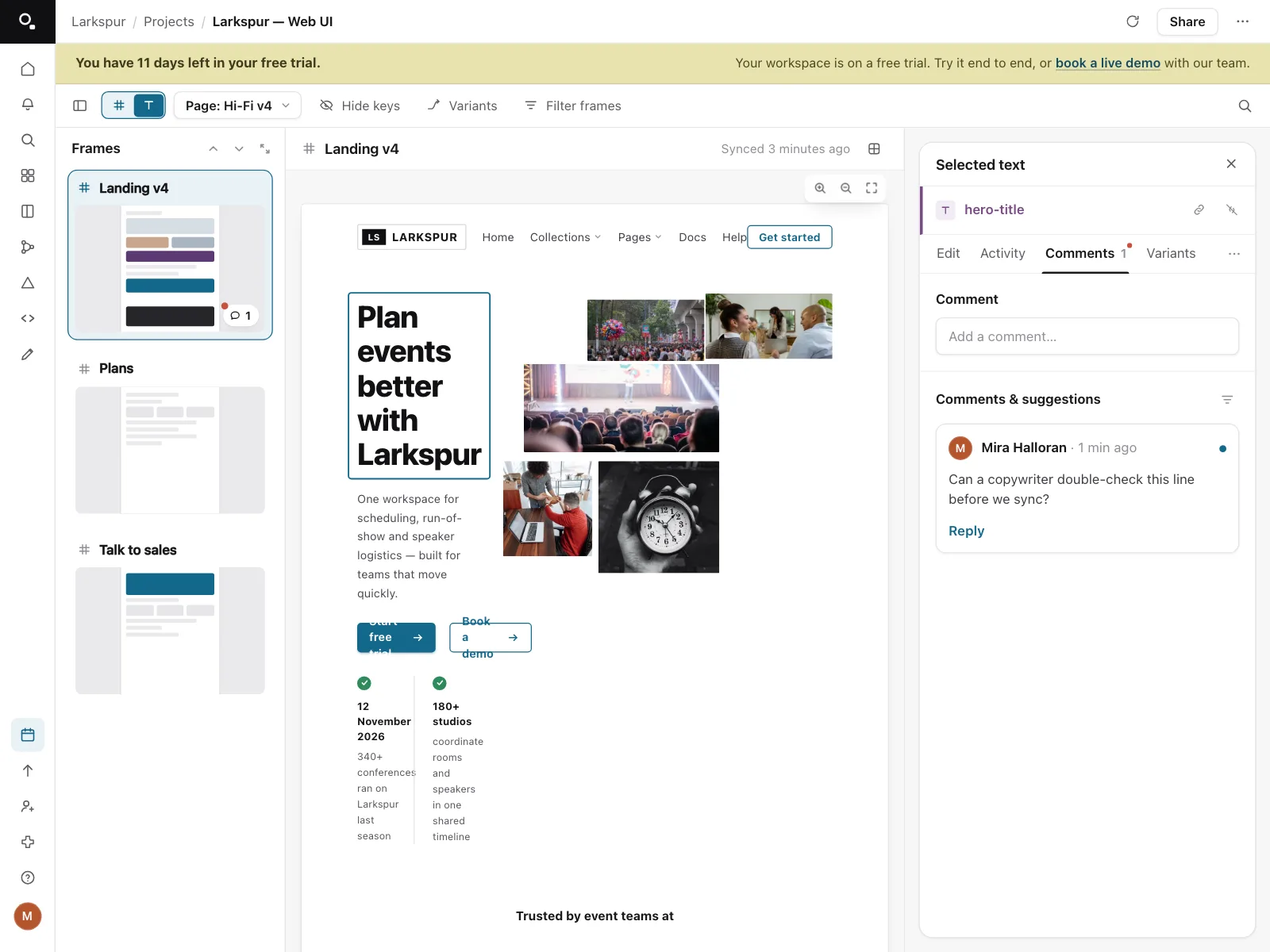1270x952 pixels.
Task: Switch to the Edit tab
Action: (948, 253)
